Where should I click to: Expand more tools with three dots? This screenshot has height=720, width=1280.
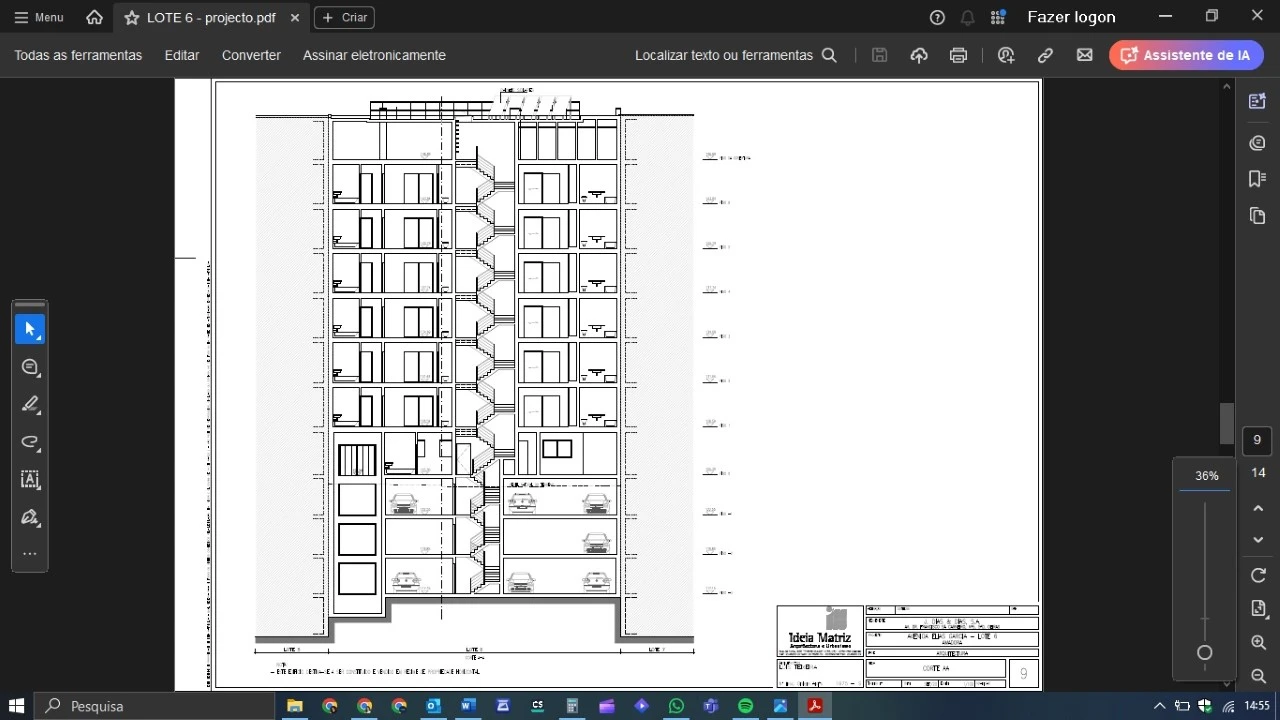point(30,554)
